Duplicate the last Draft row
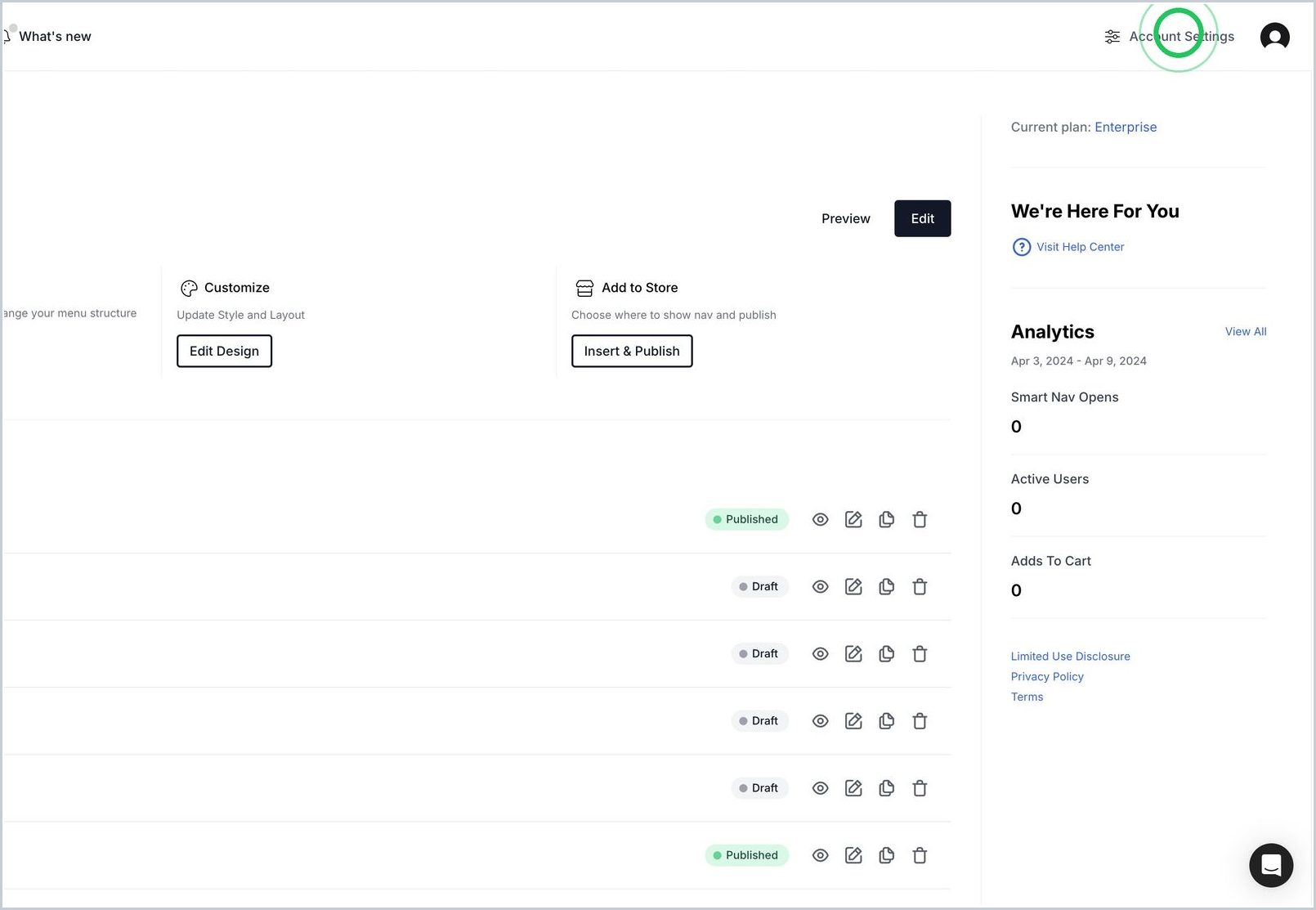Image resolution: width=1316 pixels, height=910 pixels. 886,788
